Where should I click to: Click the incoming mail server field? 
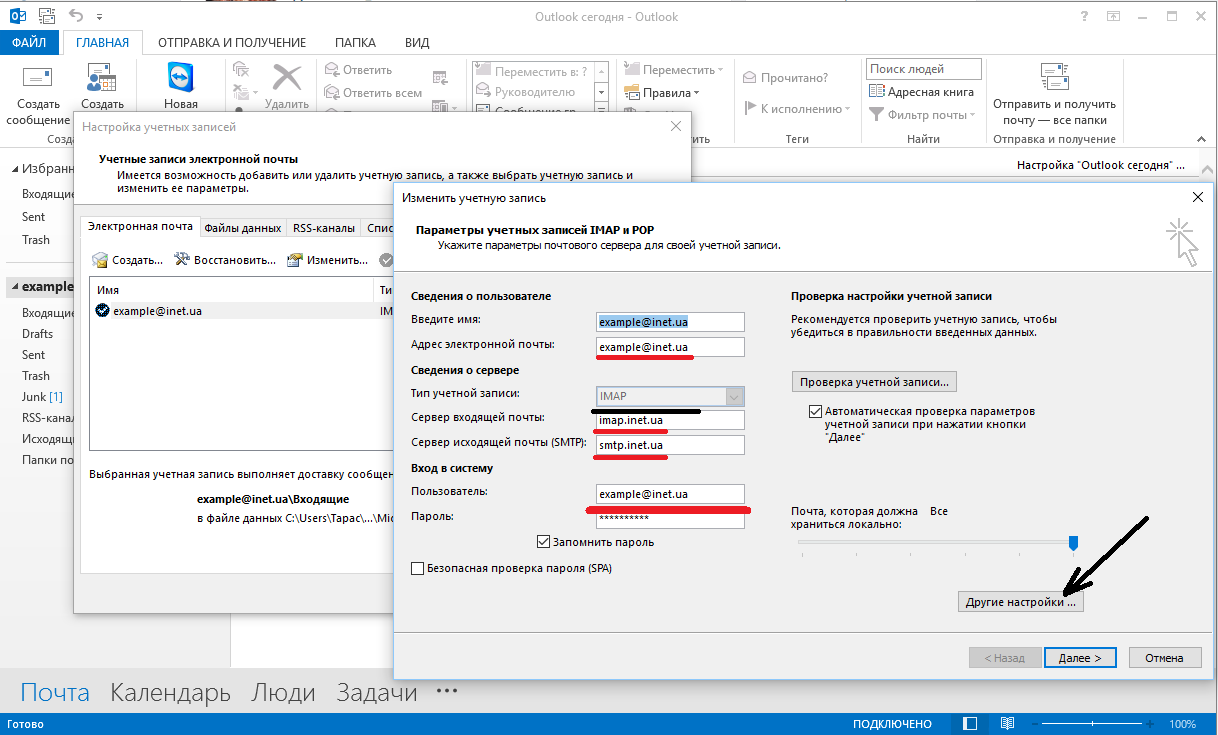pos(670,420)
